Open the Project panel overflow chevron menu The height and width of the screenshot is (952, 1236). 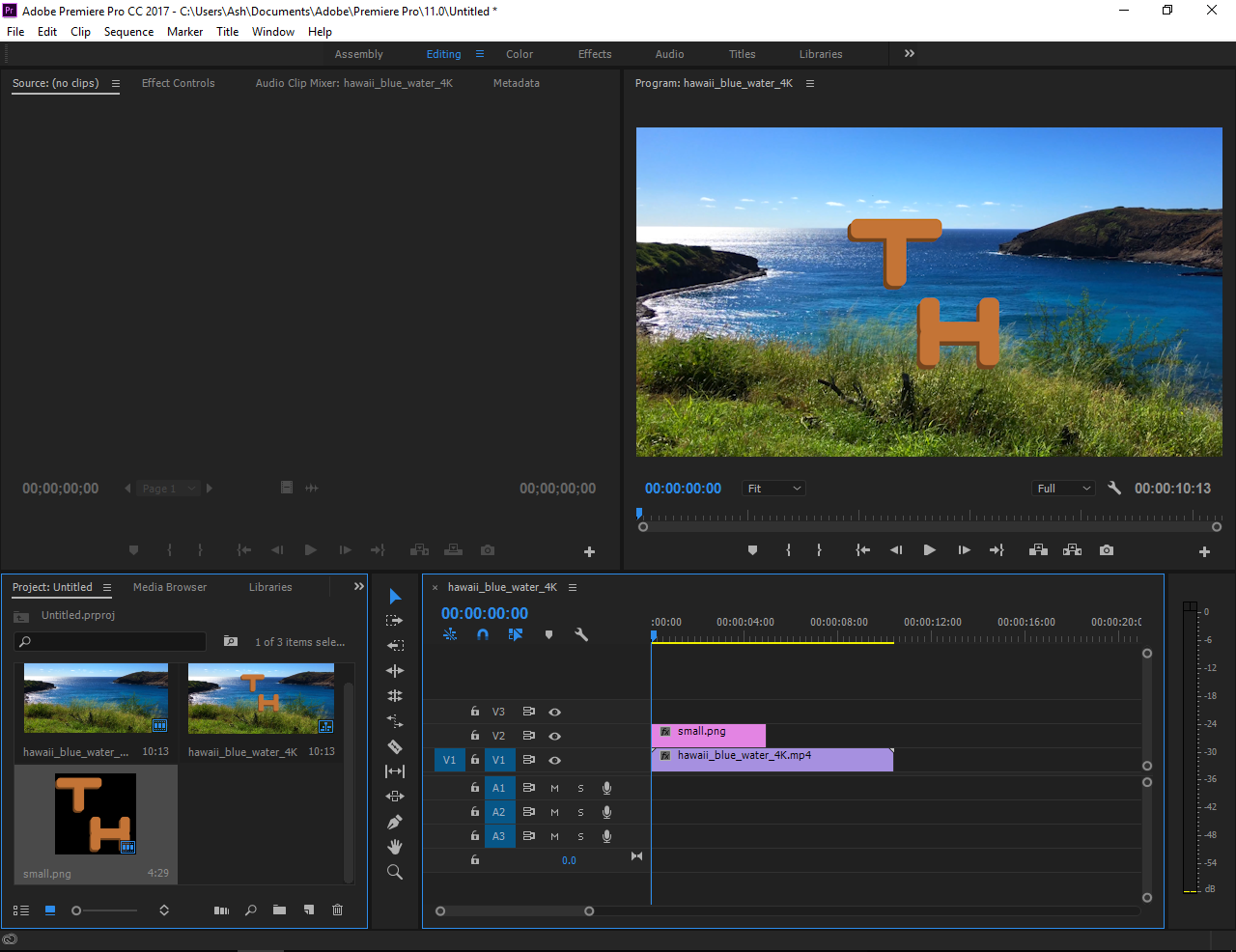358,586
